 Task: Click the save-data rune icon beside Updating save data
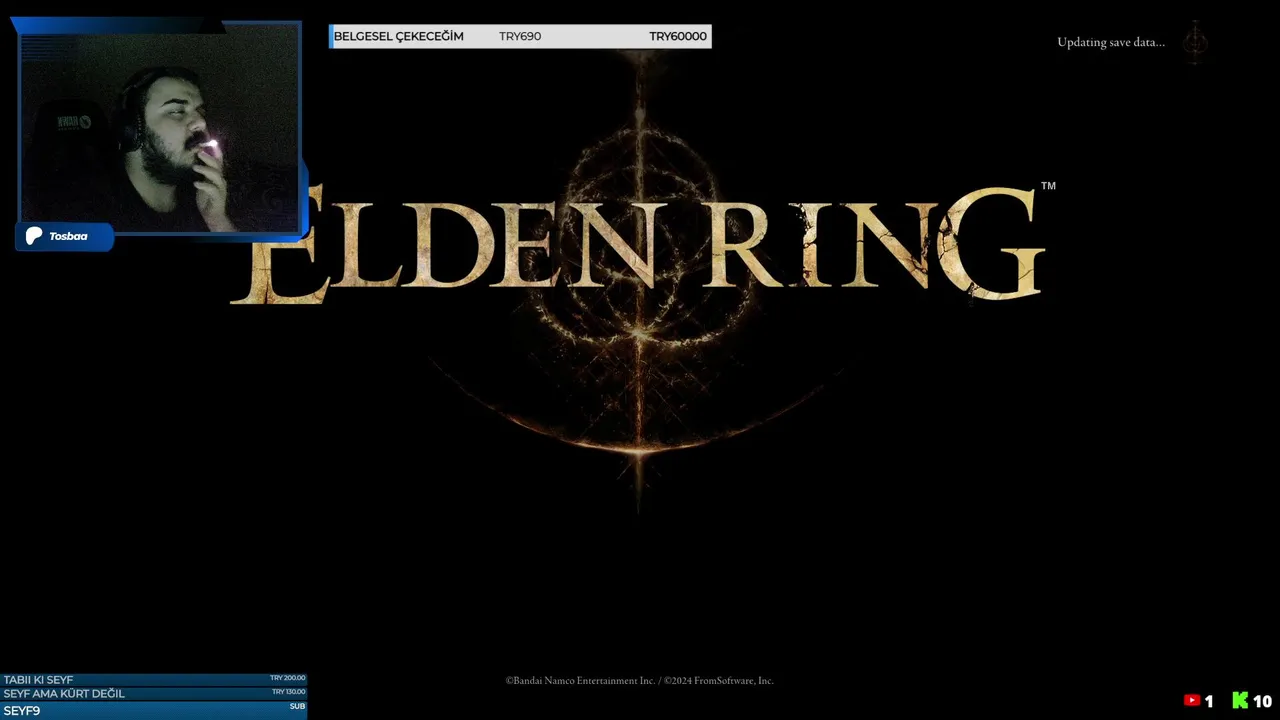[1196, 42]
